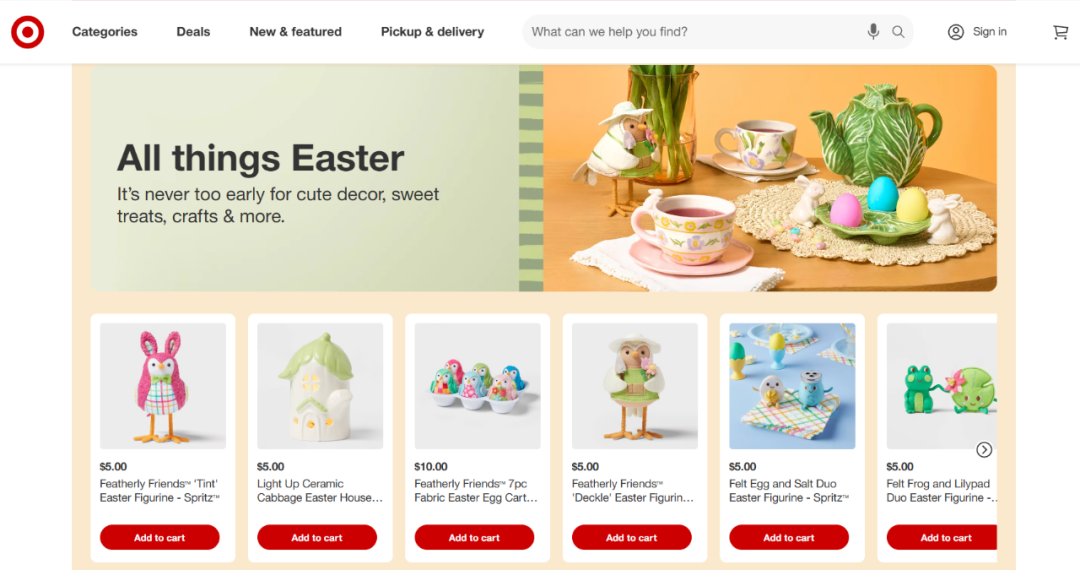Click the Target bullseye logo

(x=28, y=32)
